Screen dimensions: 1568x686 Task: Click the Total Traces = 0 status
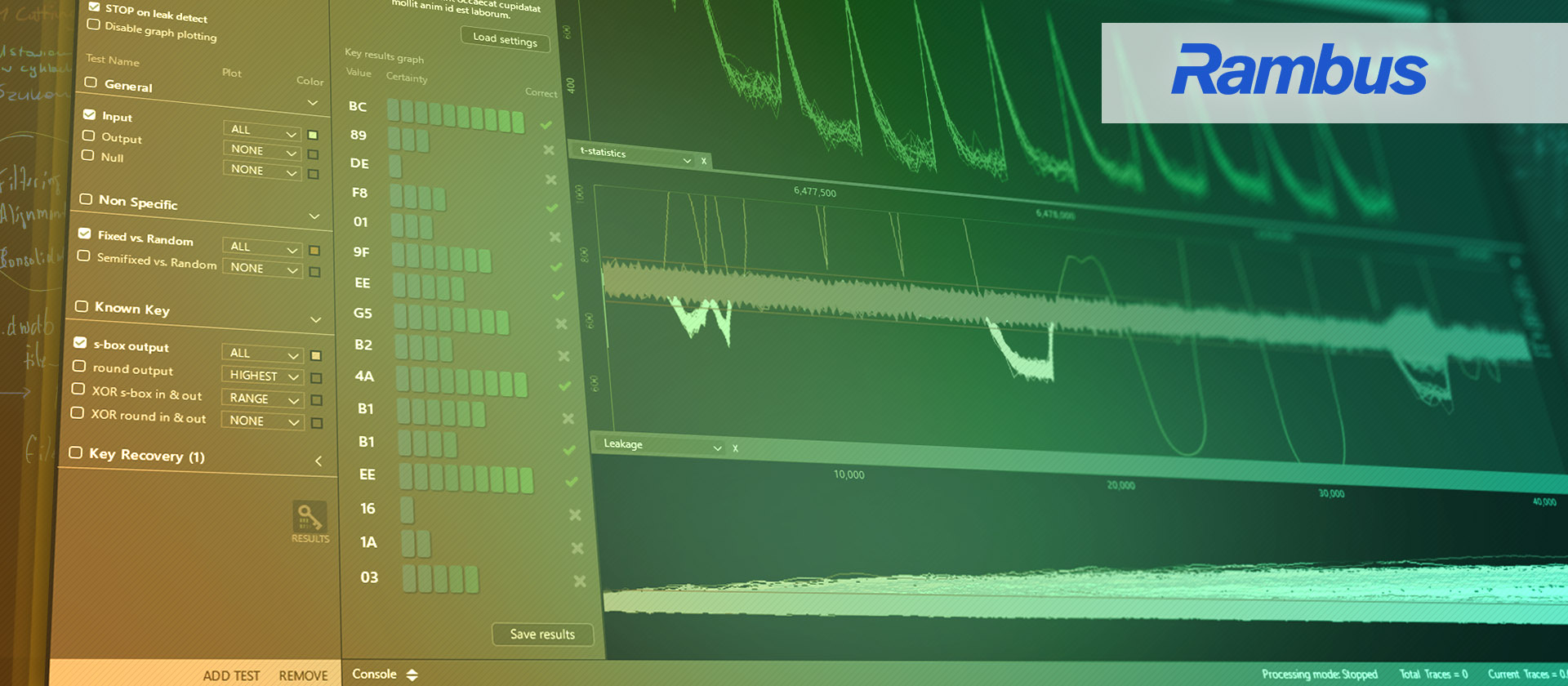coord(1433,675)
